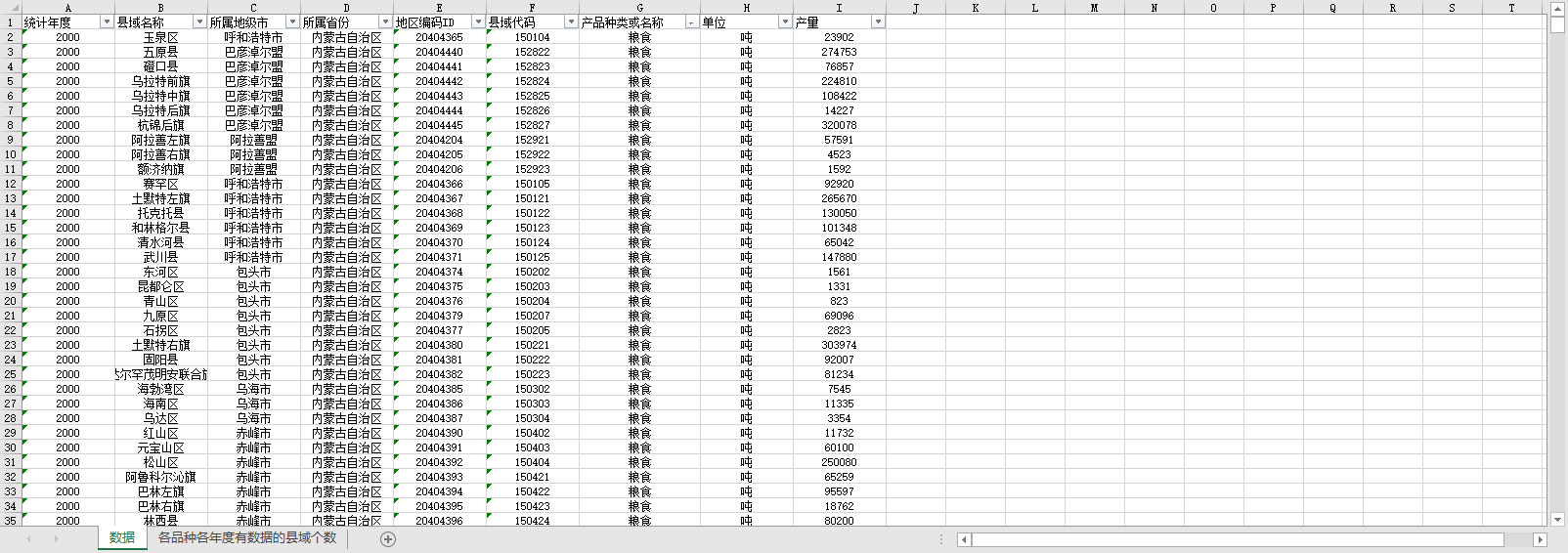This screenshot has height=553, width=1568.
Task: Open filter dropdown for 地区编码ID column
Action: tap(478, 21)
